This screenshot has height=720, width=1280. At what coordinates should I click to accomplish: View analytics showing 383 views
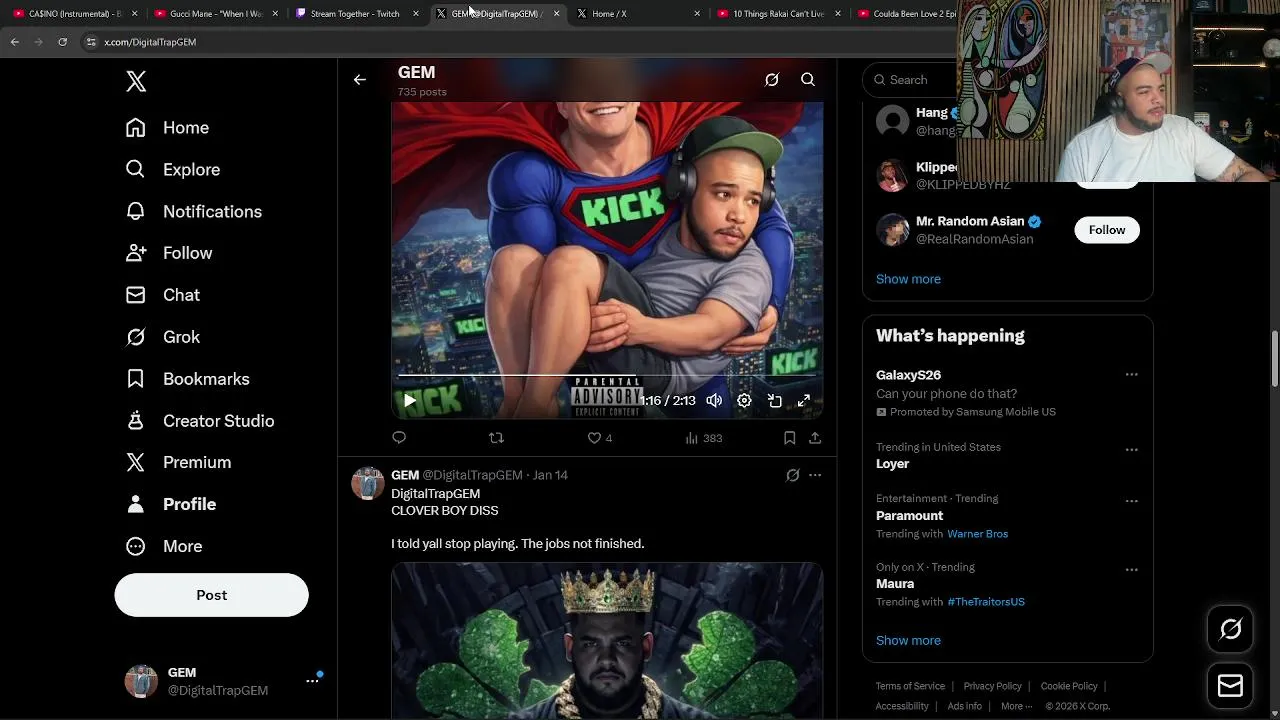point(704,438)
